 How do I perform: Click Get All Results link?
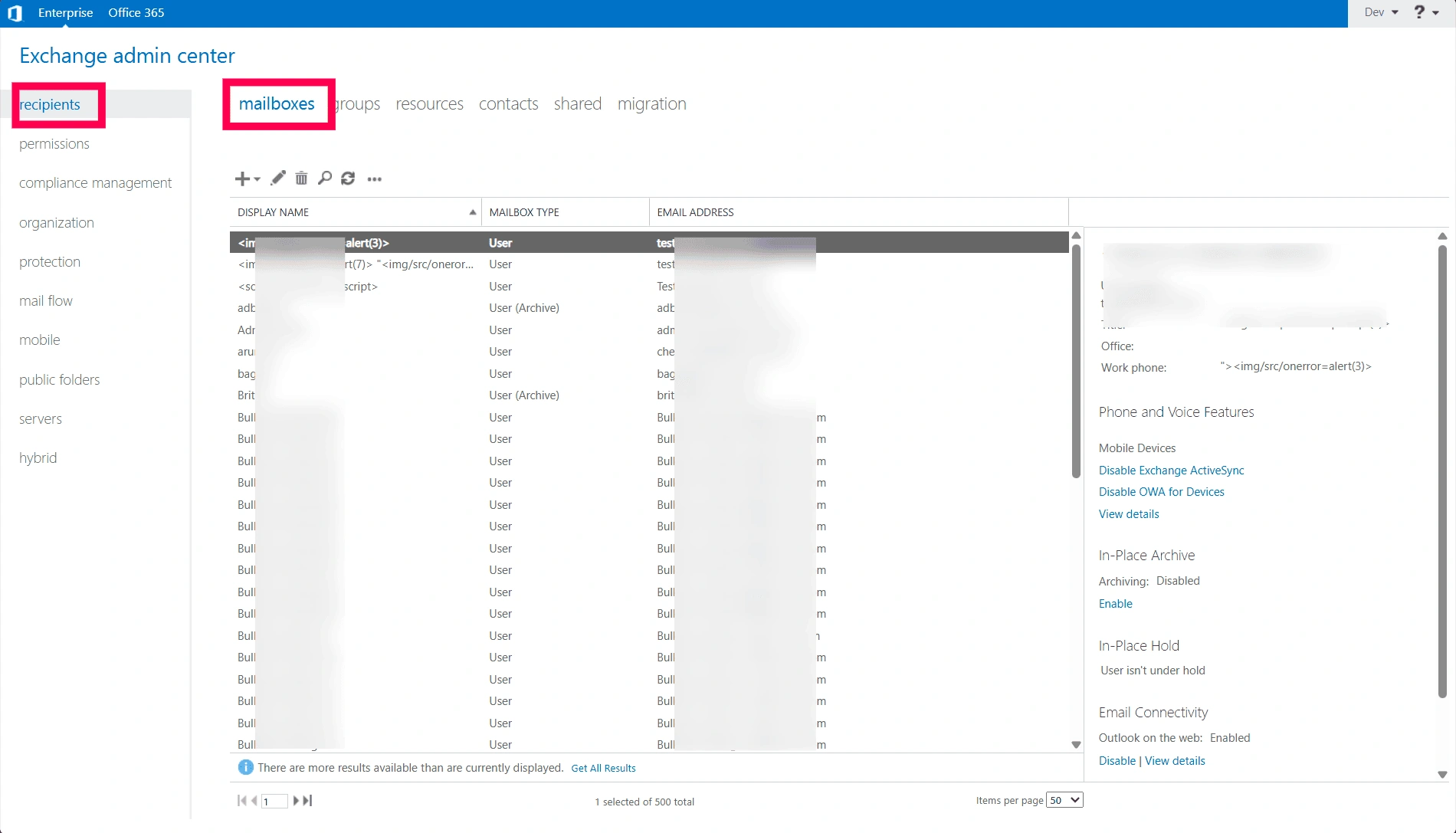click(x=604, y=768)
